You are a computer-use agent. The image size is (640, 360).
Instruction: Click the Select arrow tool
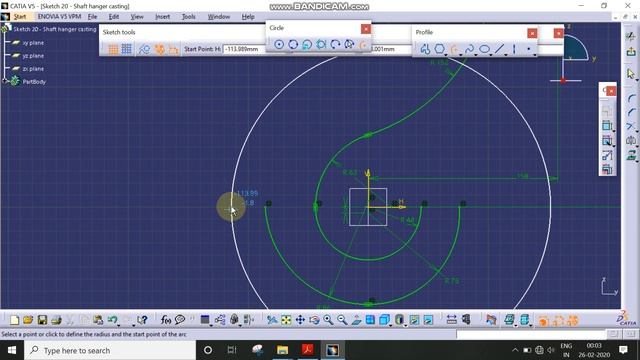pos(631,73)
